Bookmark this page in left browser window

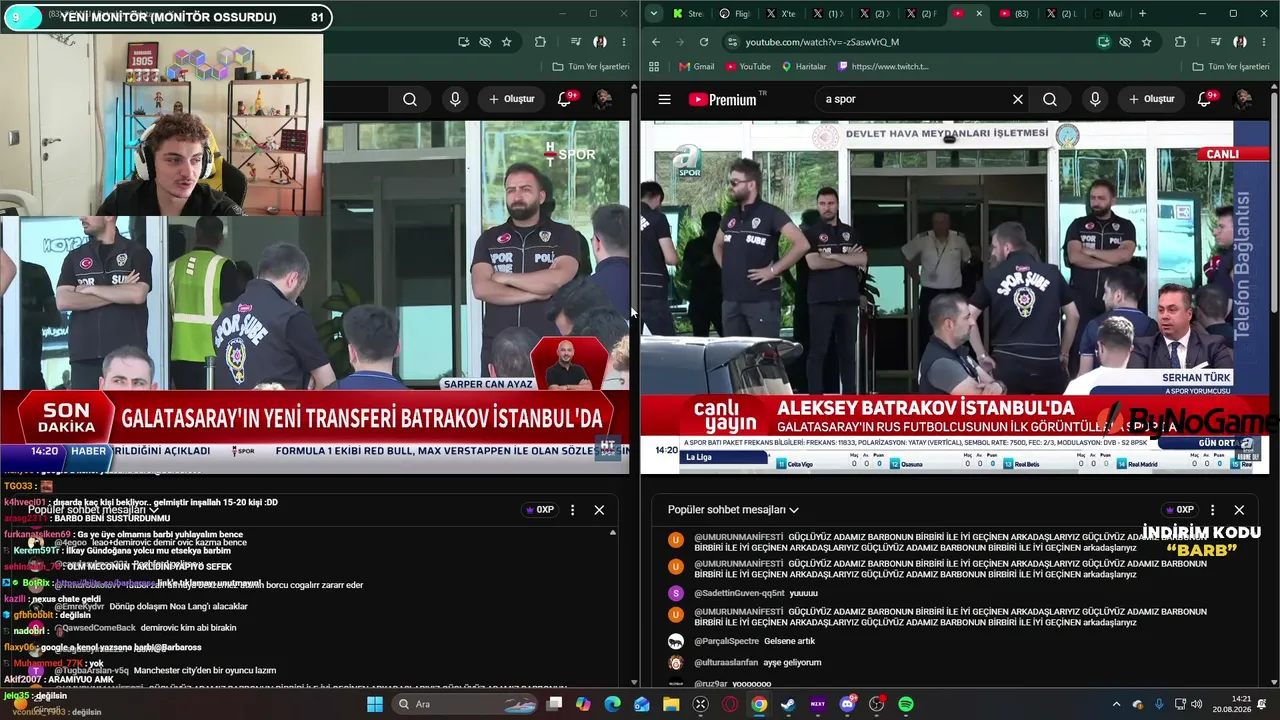click(507, 42)
